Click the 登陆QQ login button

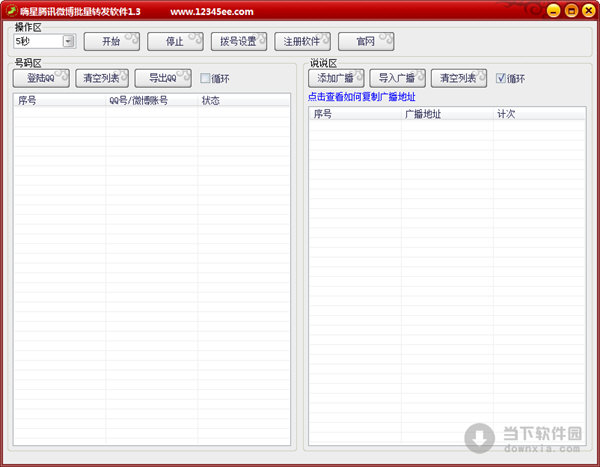click(41, 78)
